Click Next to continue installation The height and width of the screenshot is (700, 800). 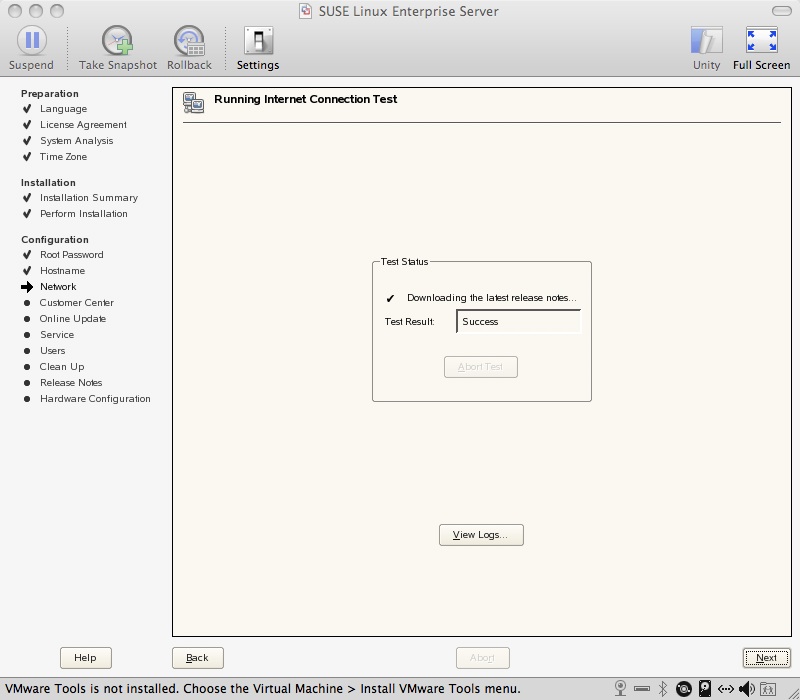click(766, 658)
